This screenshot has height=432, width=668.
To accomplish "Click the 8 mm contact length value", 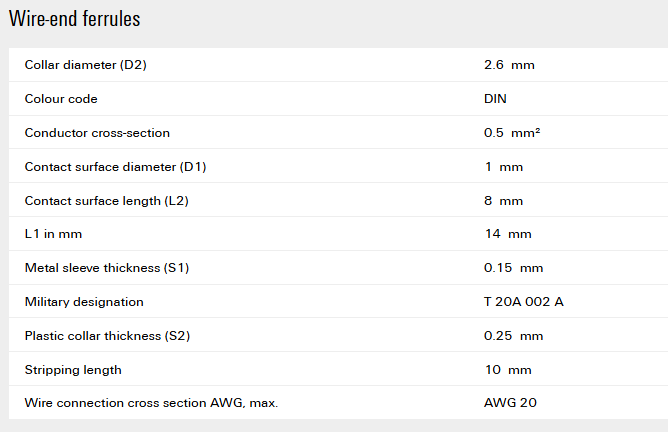I will (x=504, y=201).
